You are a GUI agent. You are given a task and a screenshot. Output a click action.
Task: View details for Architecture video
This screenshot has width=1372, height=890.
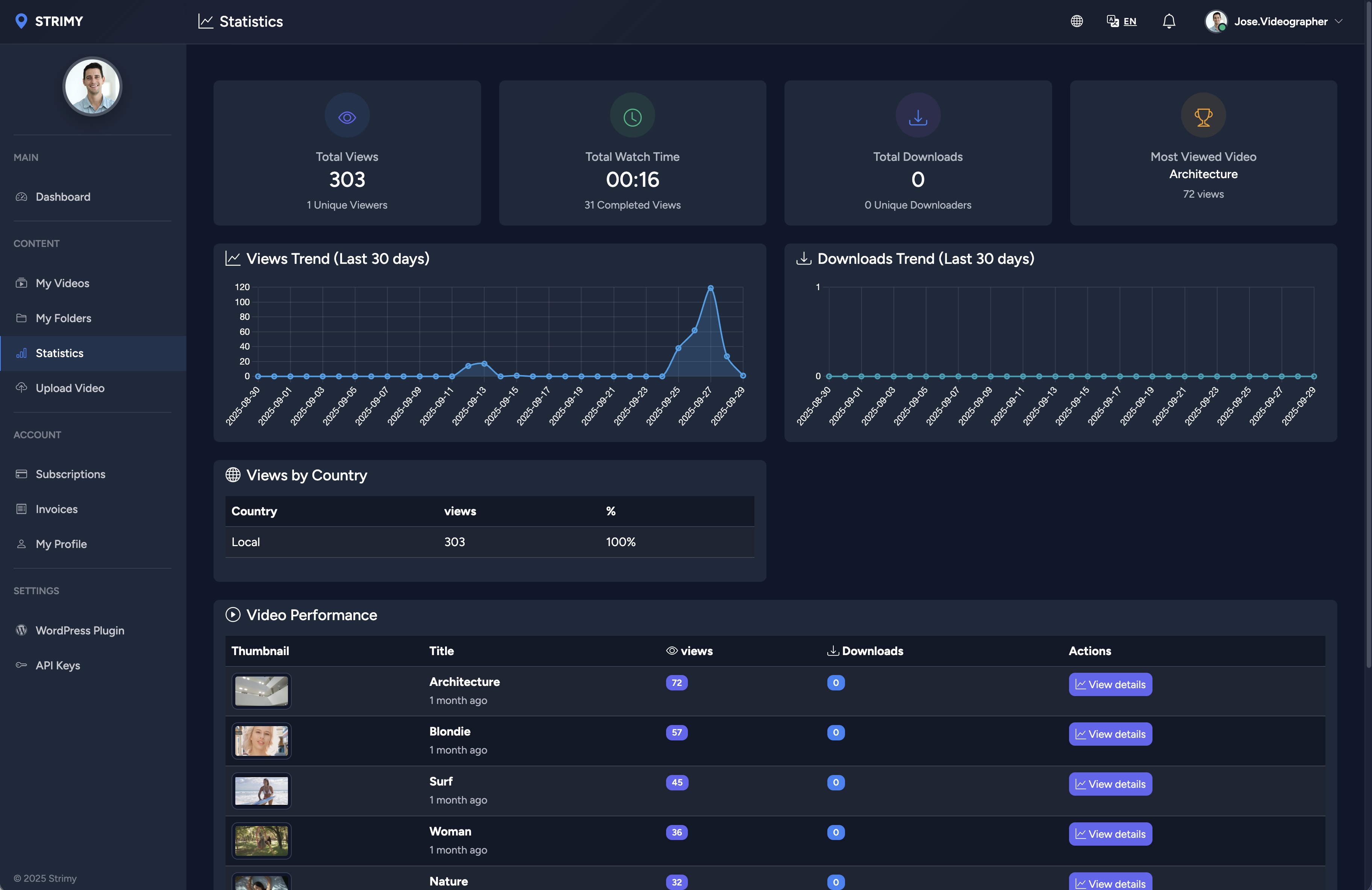[x=1110, y=684]
